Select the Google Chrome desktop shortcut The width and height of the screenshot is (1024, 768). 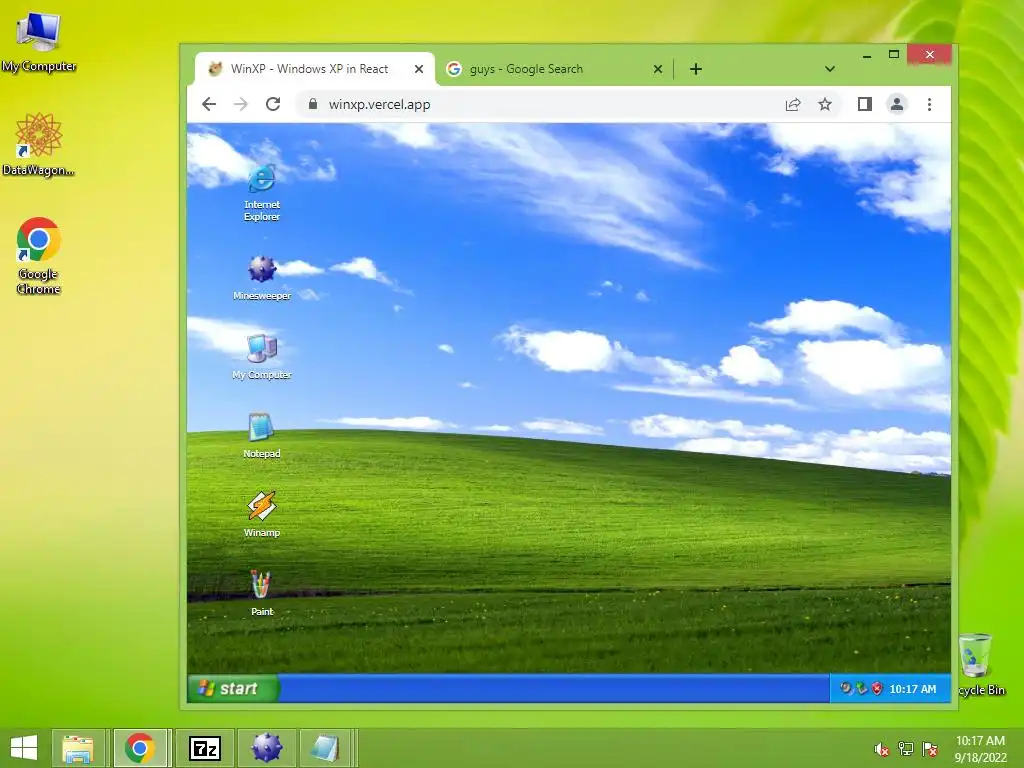(39, 256)
